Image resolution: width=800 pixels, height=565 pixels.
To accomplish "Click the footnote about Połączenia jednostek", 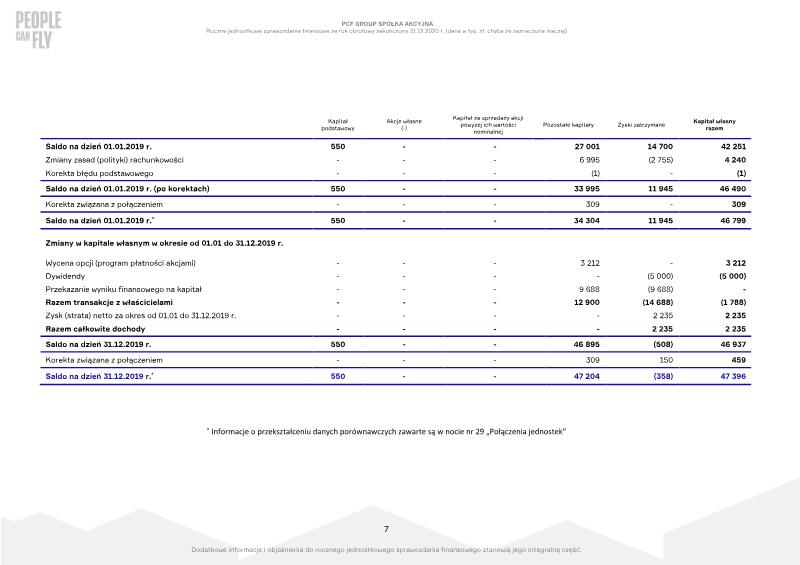I will pyautogui.click(x=386, y=432).
